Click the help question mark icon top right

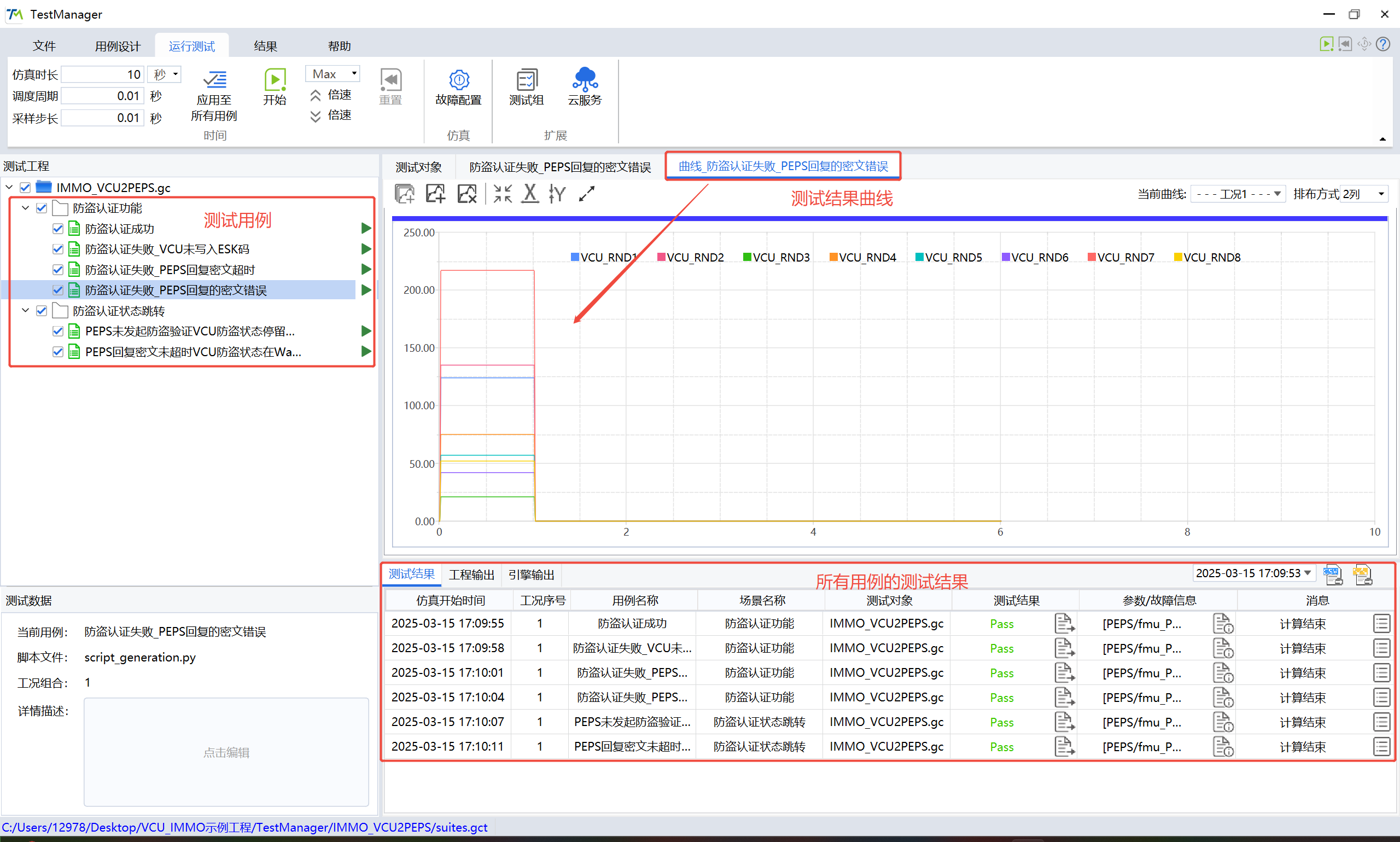[x=1383, y=44]
